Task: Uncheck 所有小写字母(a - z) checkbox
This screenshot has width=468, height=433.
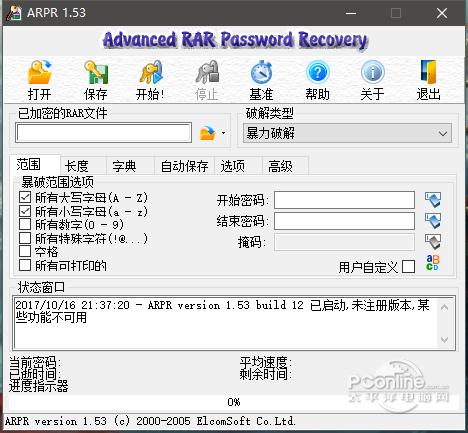Action: point(25,211)
